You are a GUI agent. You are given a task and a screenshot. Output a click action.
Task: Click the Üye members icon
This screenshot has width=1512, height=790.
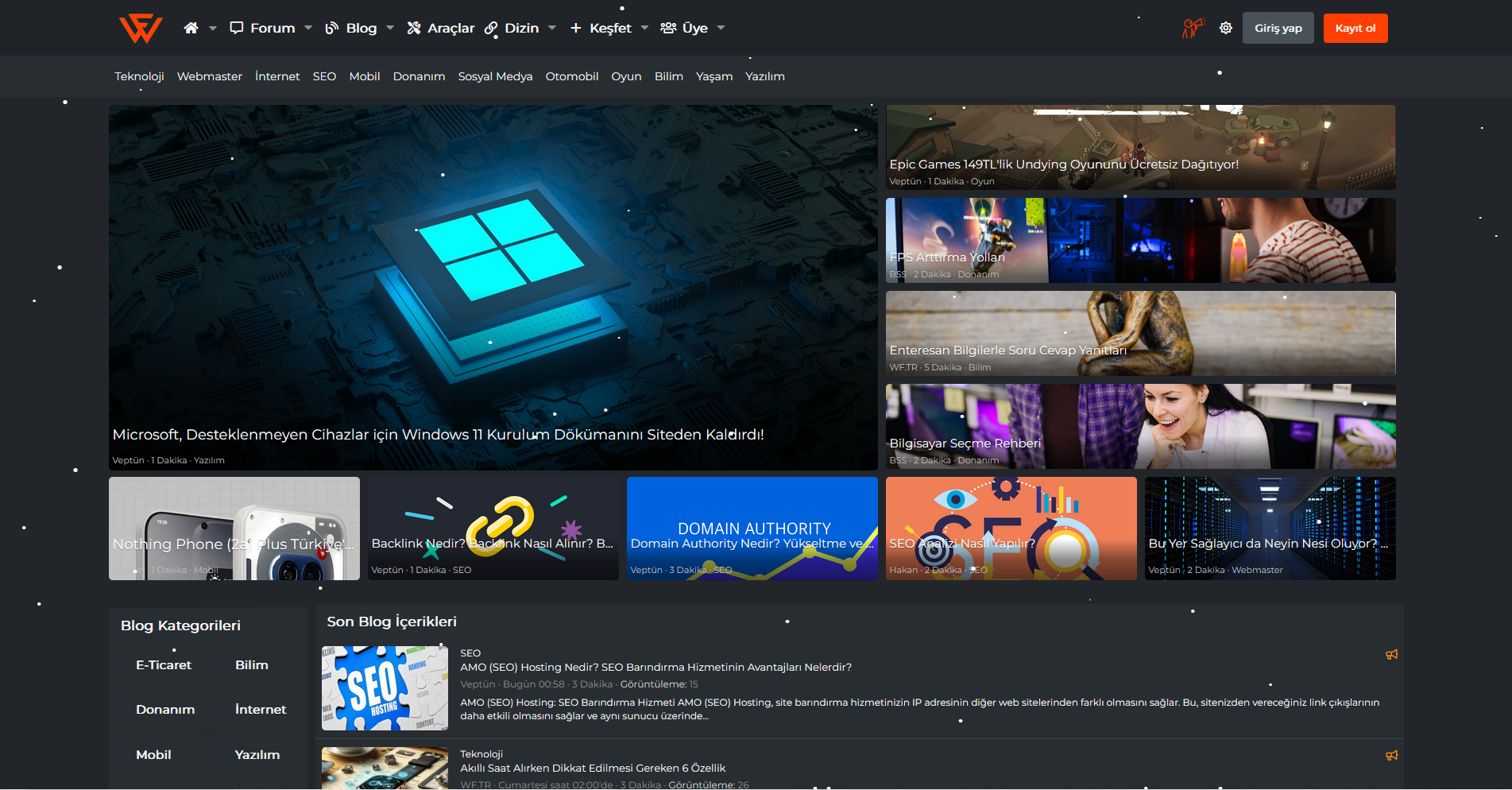click(668, 28)
